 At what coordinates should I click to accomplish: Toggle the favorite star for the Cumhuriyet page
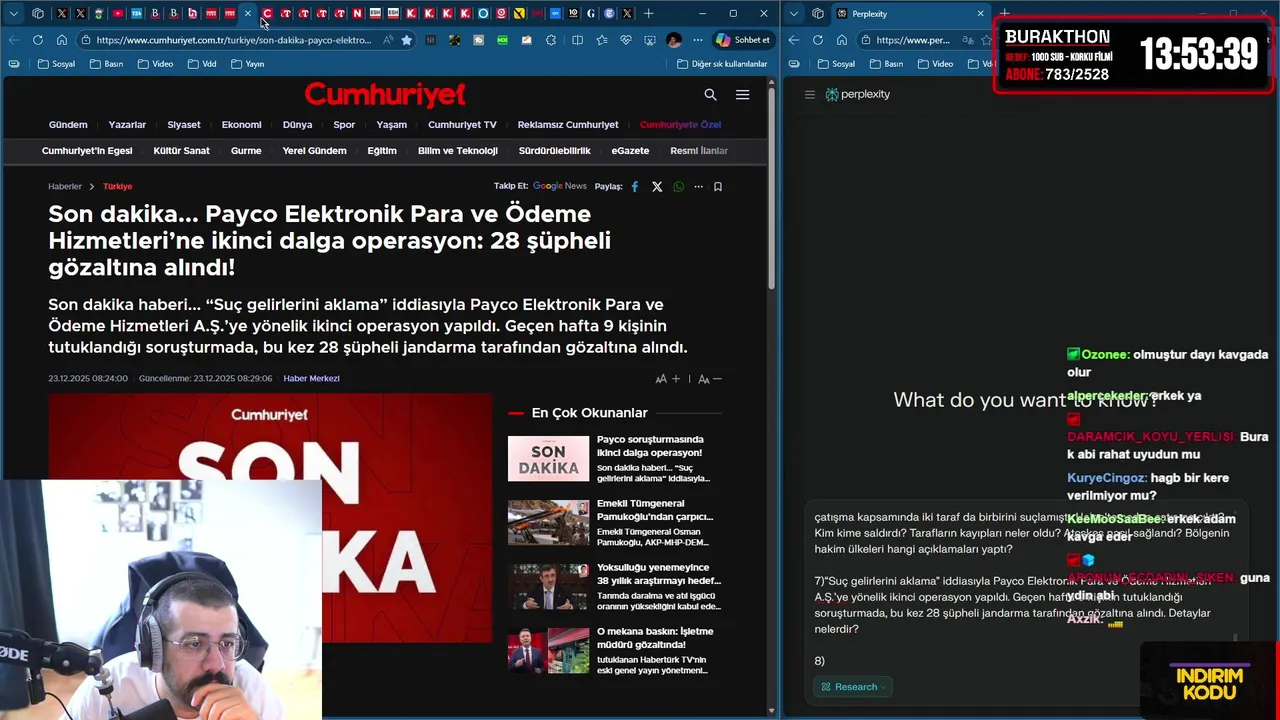coord(406,40)
